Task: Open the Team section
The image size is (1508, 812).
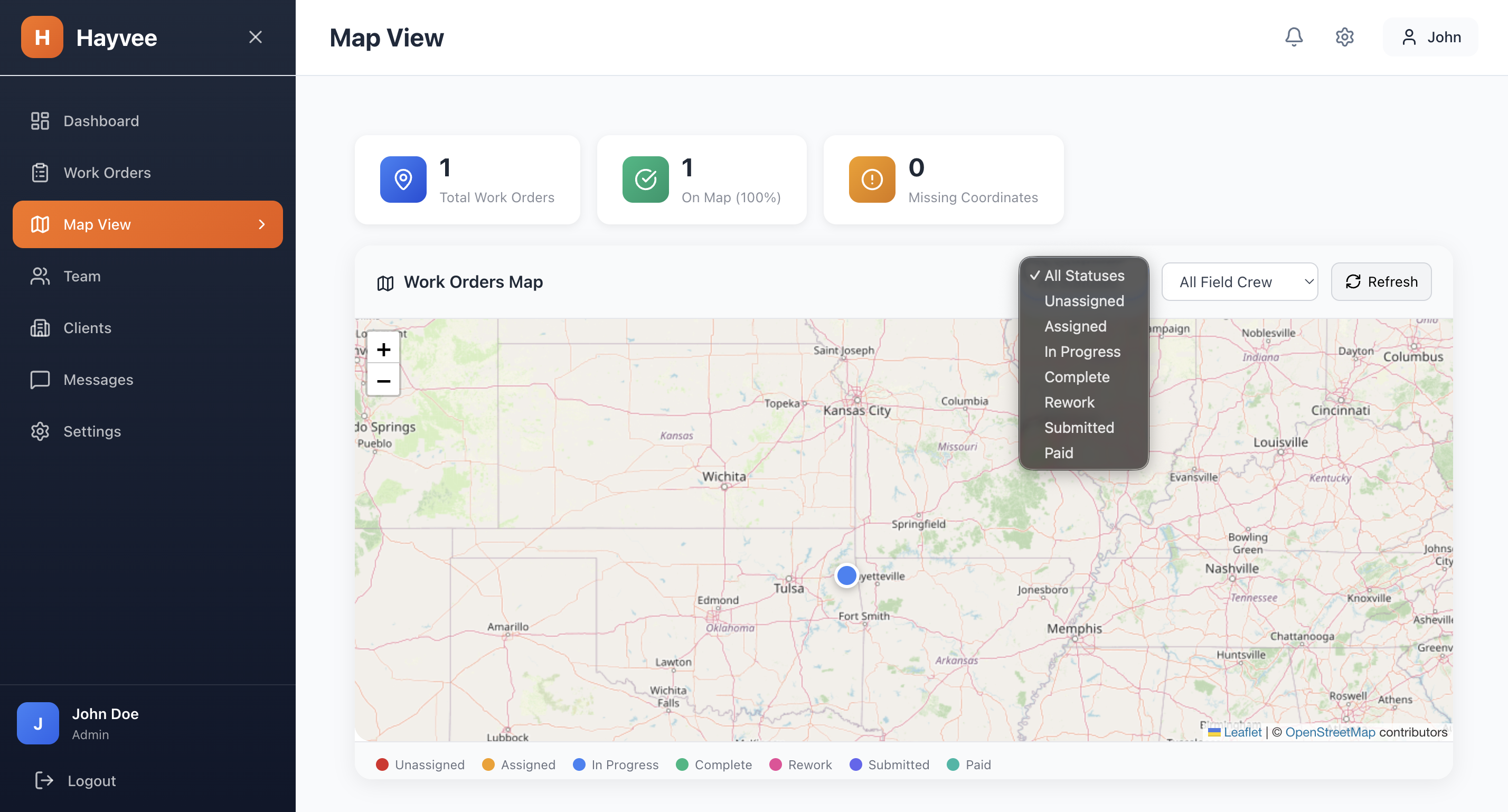Action: pos(82,276)
